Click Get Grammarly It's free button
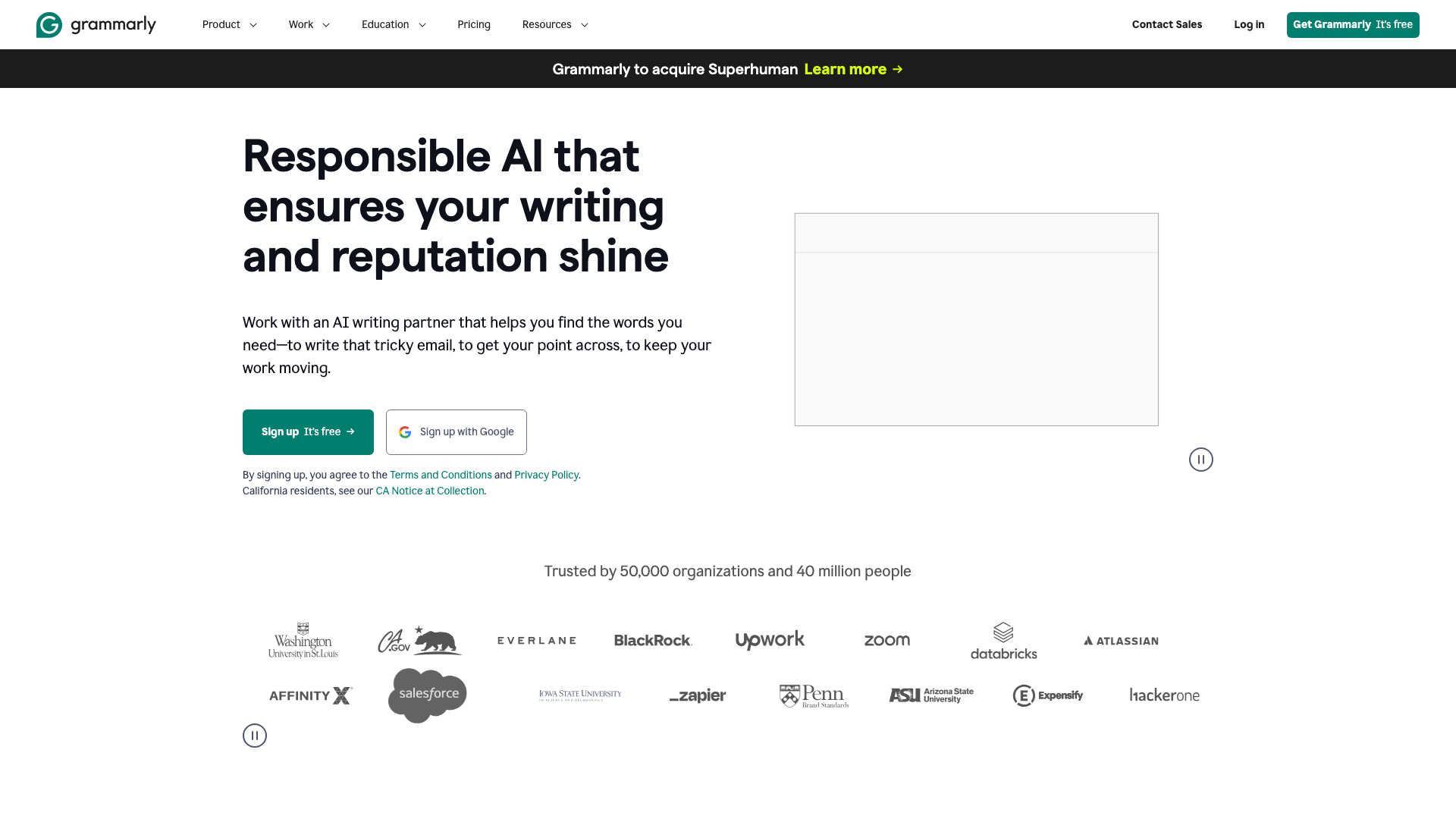Image resolution: width=1456 pixels, height=819 pixels. pos(1353,24)
